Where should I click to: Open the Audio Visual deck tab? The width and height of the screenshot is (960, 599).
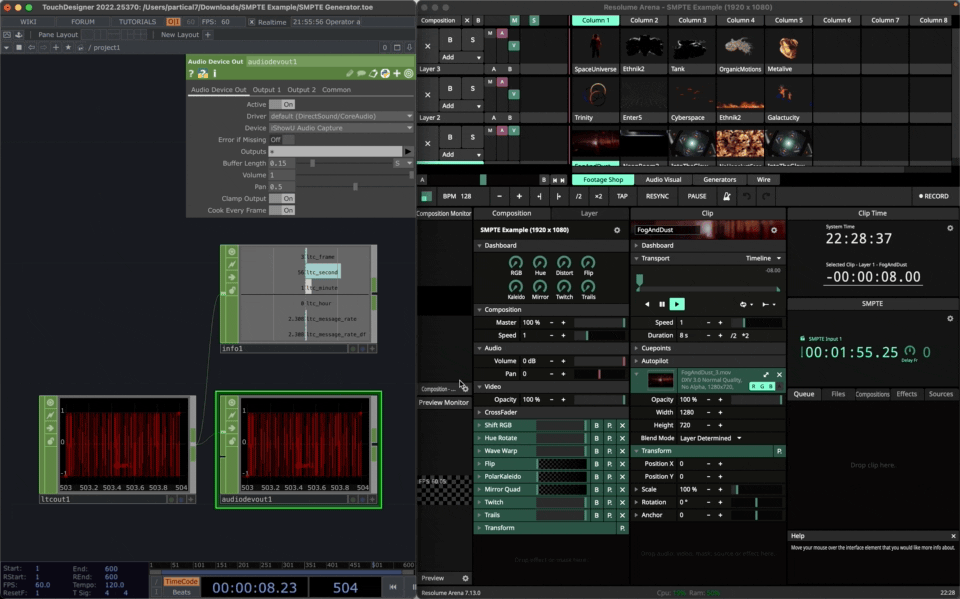[x=663, y=180]
